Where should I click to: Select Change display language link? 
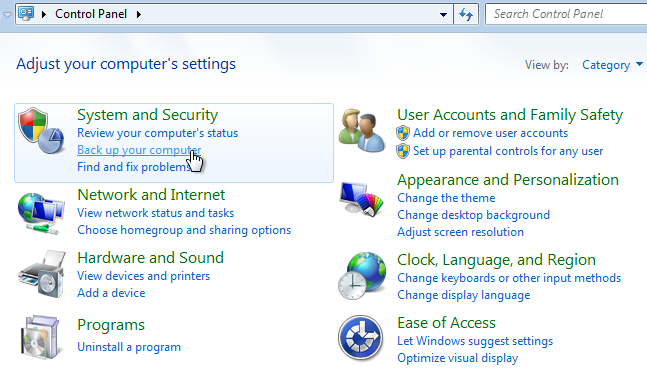point(463,295)
